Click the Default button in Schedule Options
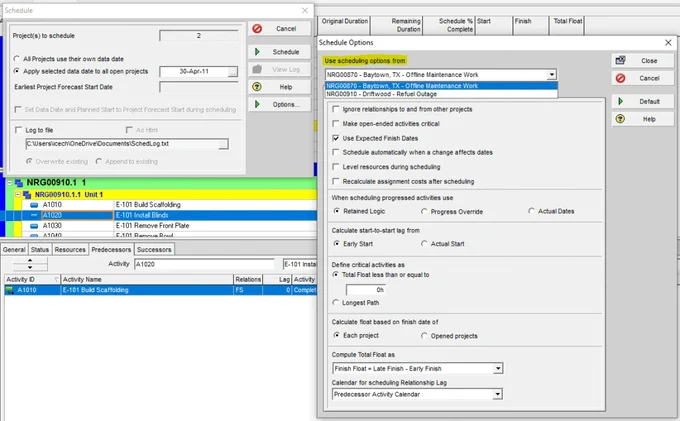The image size is (680, 421). pyautogui.click(x=643, y=101)
